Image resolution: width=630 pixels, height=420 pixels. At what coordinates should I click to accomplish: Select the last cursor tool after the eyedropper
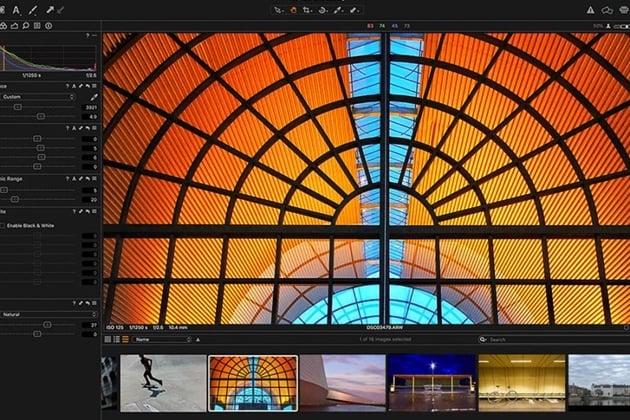point(354,10)
